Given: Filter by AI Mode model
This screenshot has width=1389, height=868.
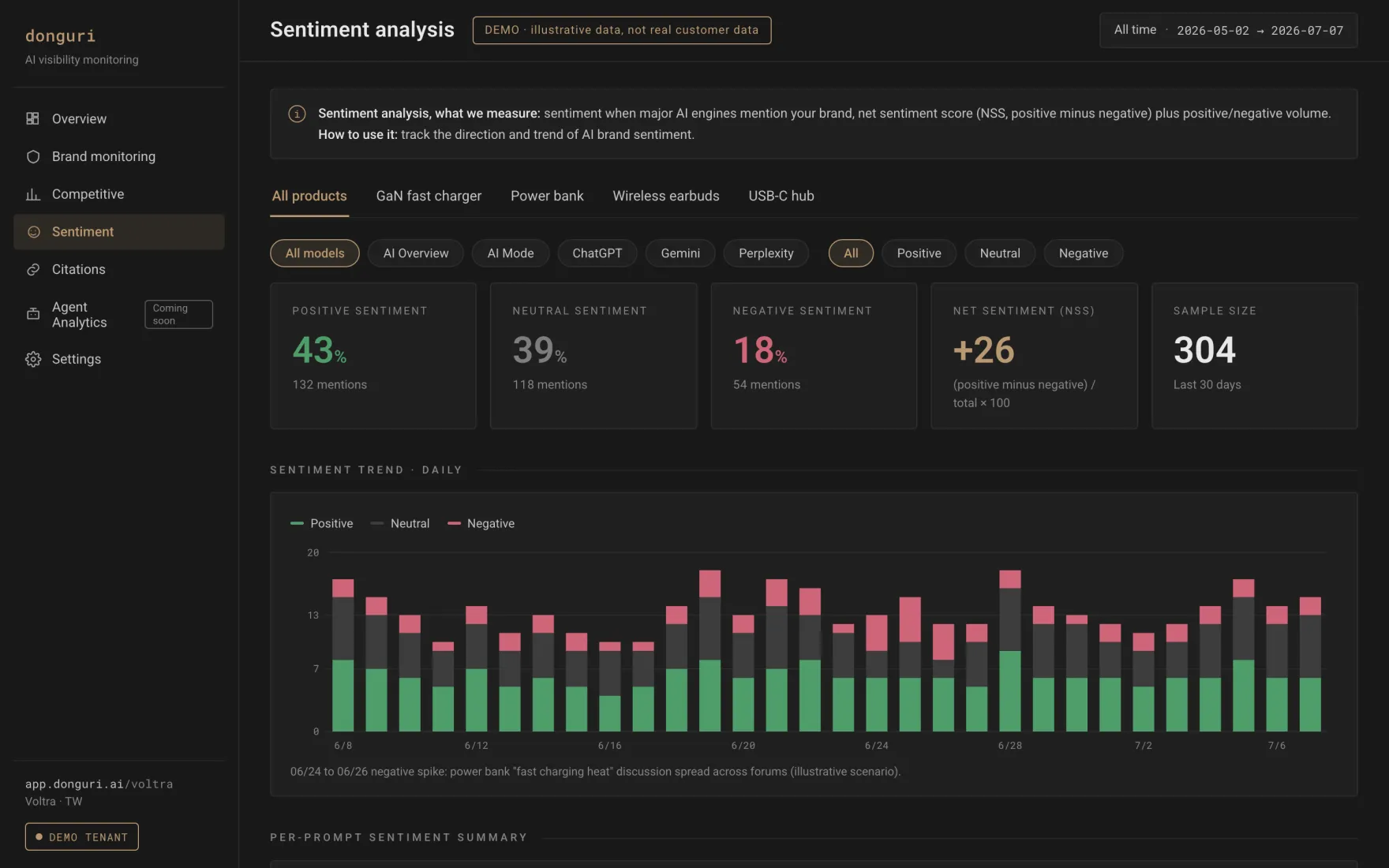Looking at the screenshot, I should pos(511,253).
